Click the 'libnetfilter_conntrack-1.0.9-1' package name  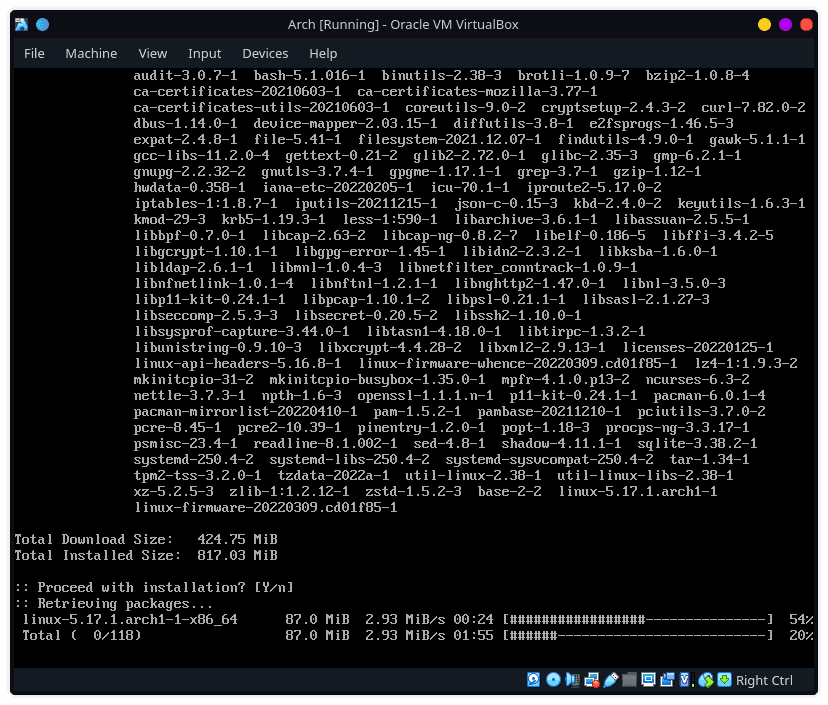point(518,267)
